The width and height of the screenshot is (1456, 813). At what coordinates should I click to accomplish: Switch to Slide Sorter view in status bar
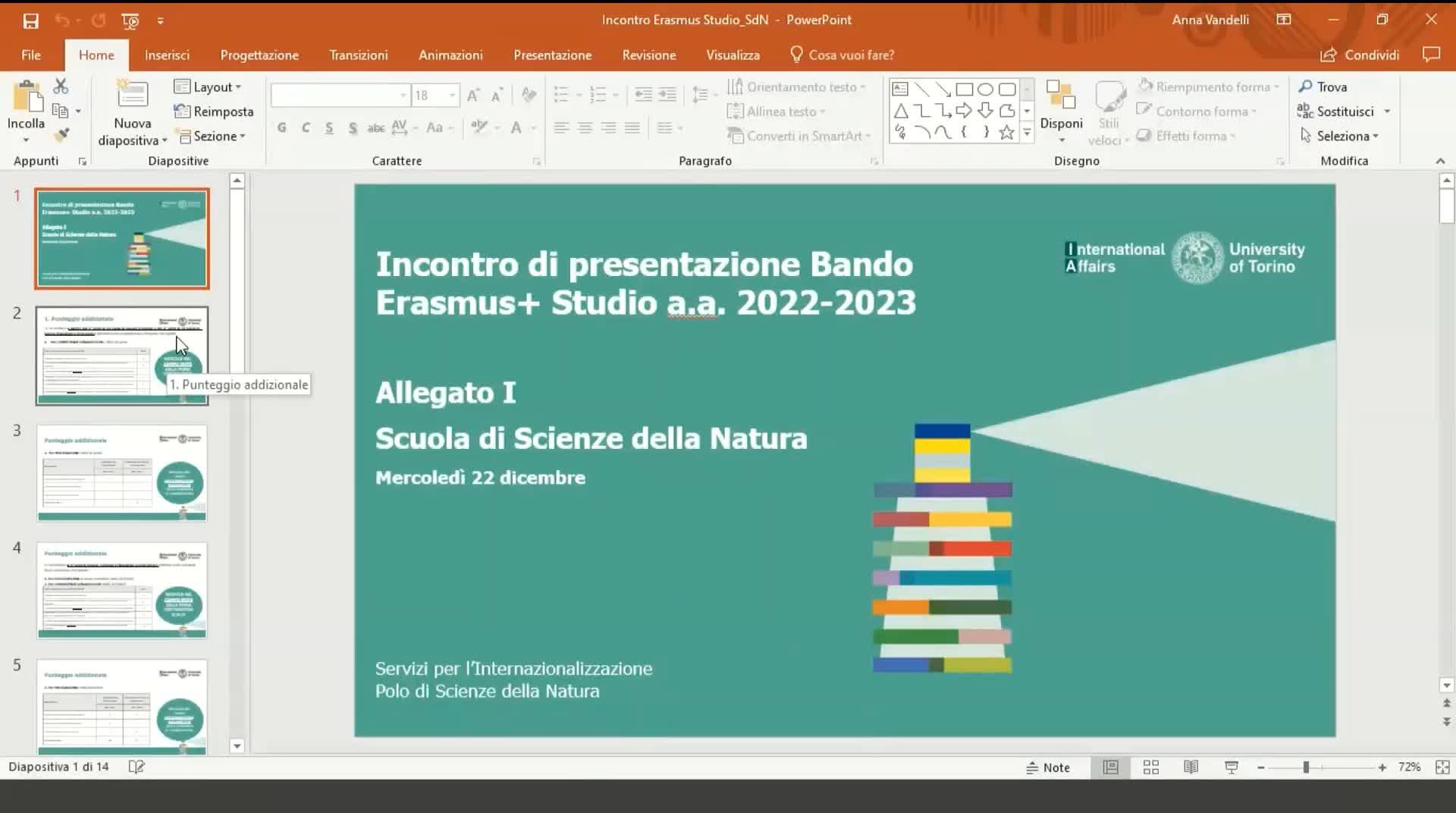[1151, 767]
